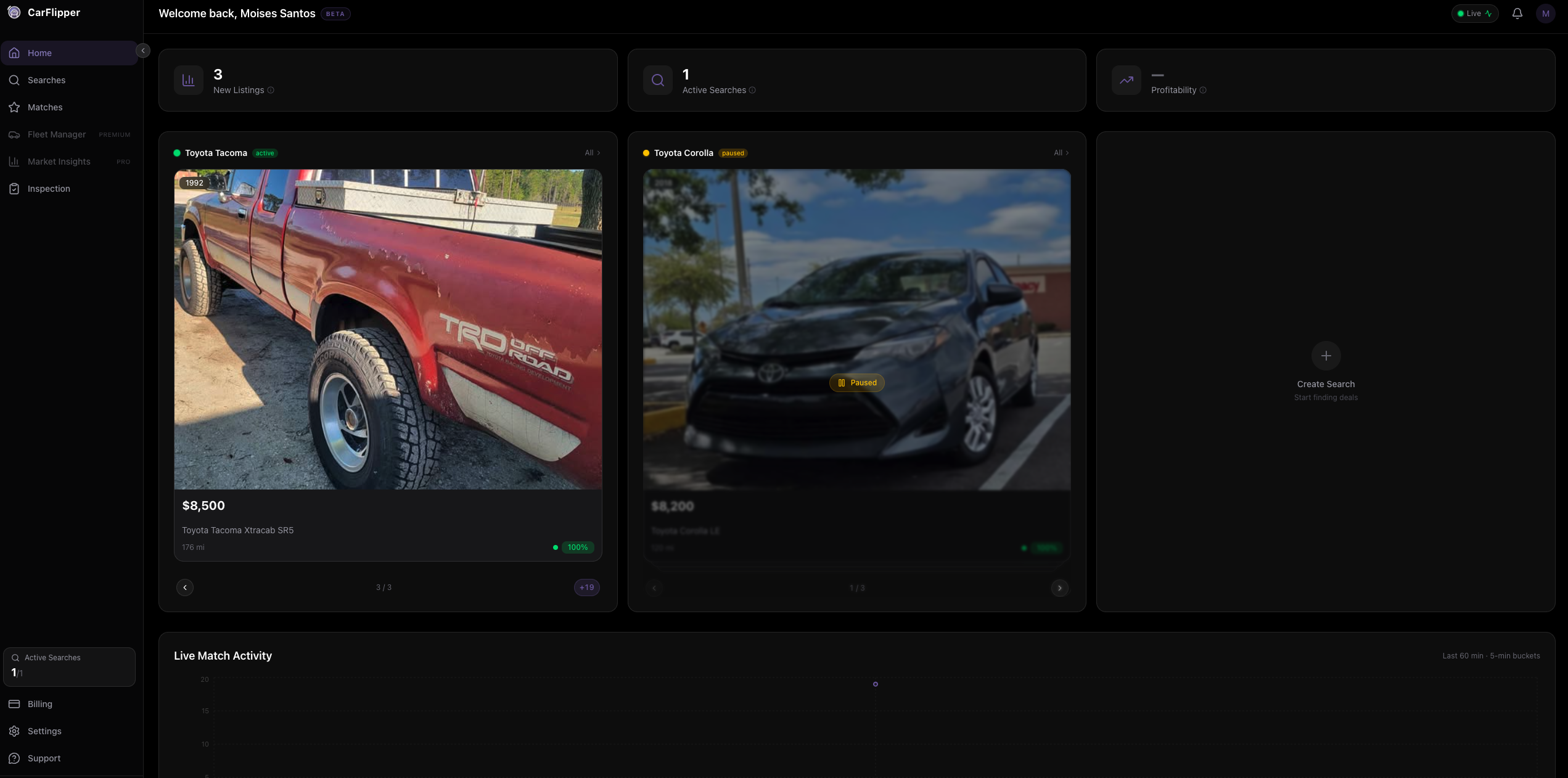1568x778 pixels.
Task: Expand All listings for Toyota Corolla
Action: [x=1061, y=153]
